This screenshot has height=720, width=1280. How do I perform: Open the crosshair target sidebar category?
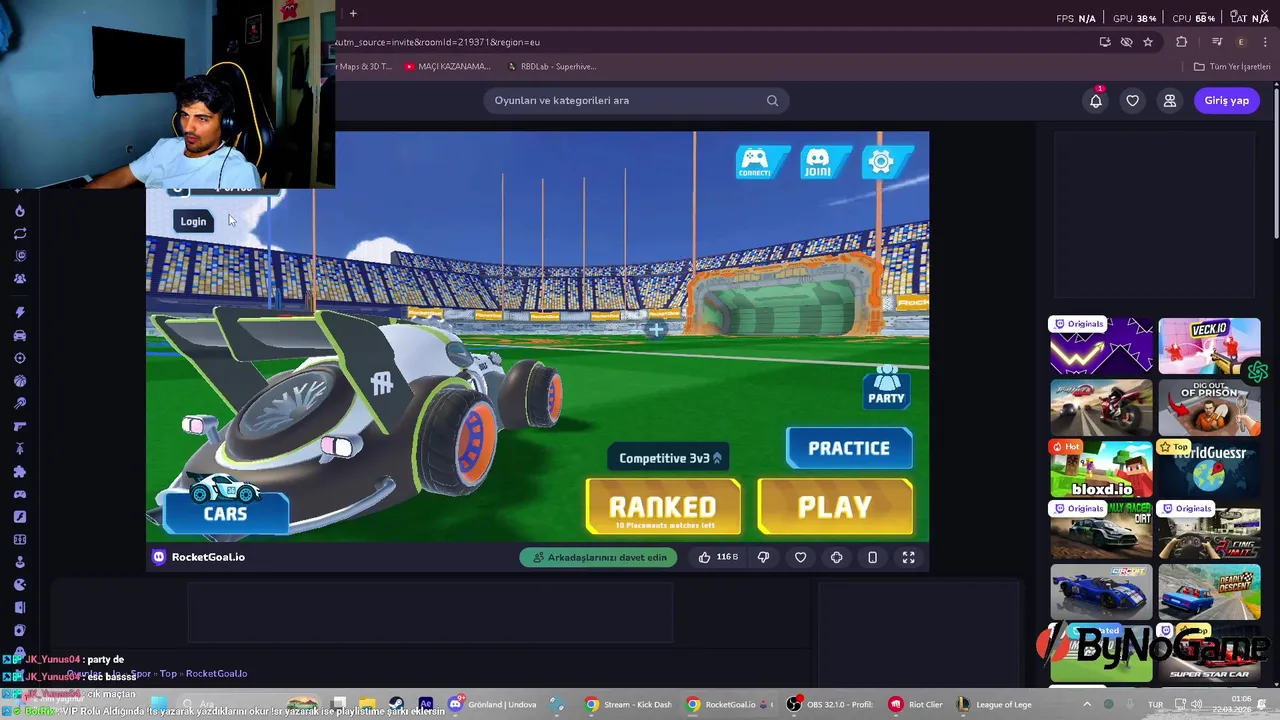tap(20, 358)
